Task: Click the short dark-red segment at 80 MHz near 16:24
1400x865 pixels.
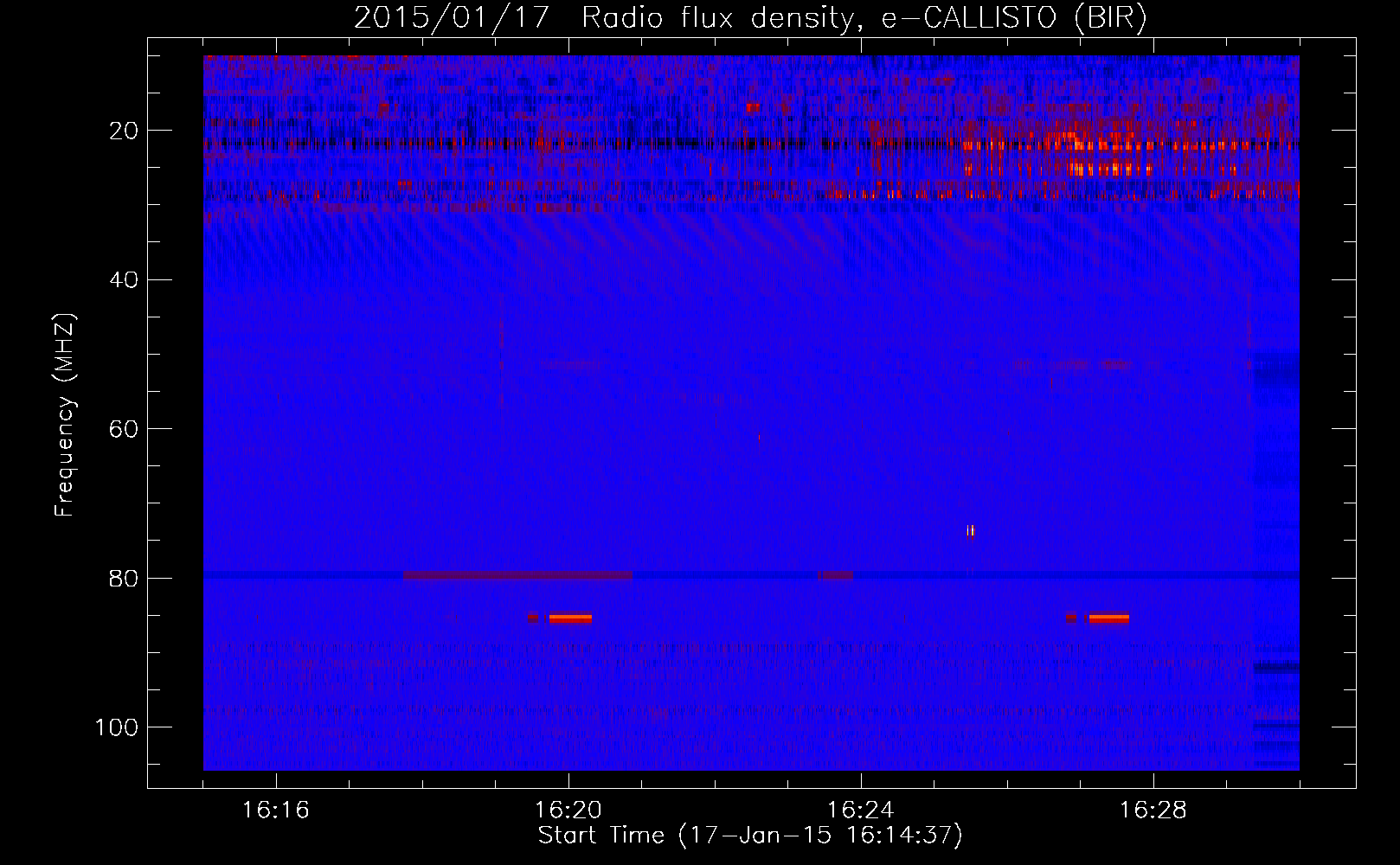Action: 836,575
